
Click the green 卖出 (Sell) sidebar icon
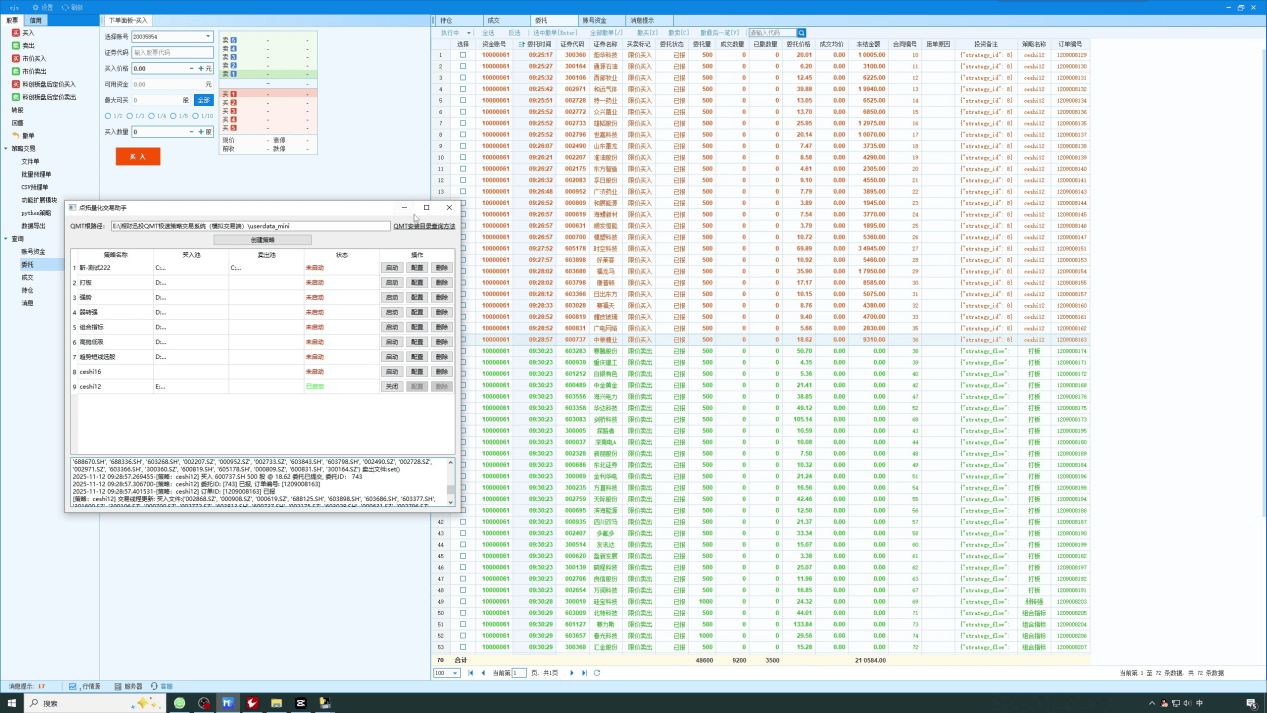tap(16, 46)
